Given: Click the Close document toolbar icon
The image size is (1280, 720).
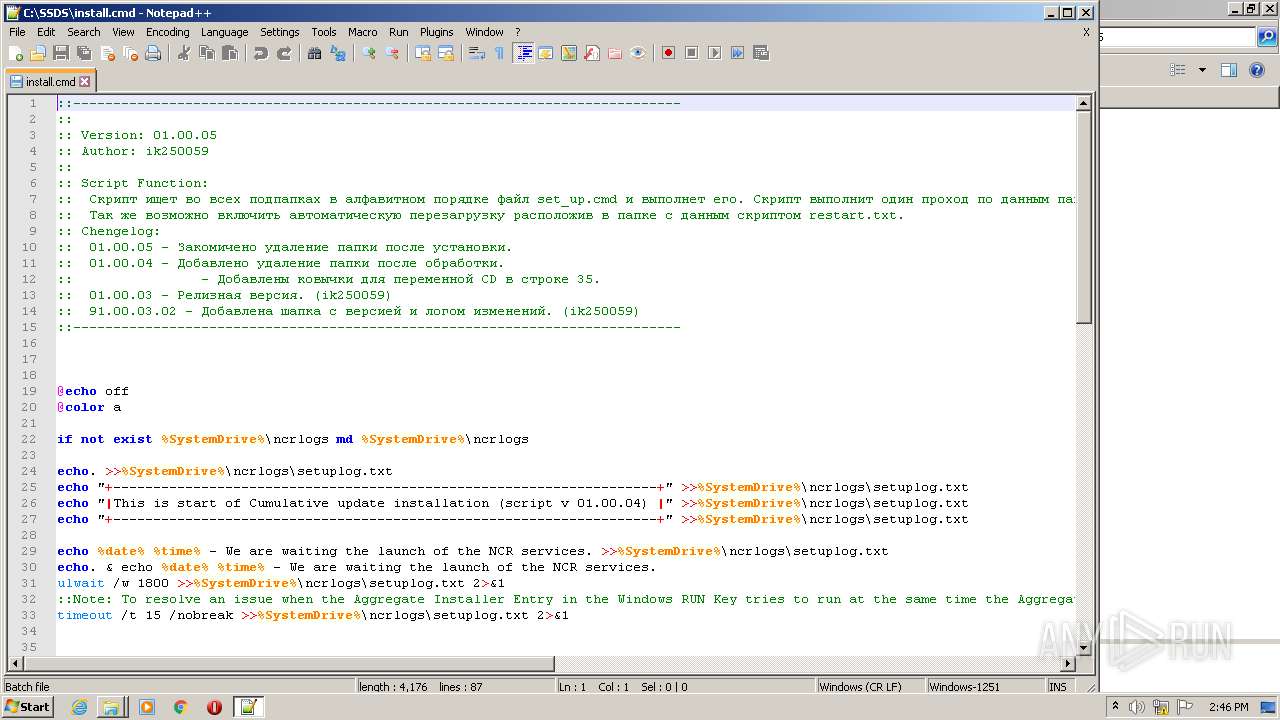Looking at the screenshot, I should pyautogui.click(x=107, y=53).
